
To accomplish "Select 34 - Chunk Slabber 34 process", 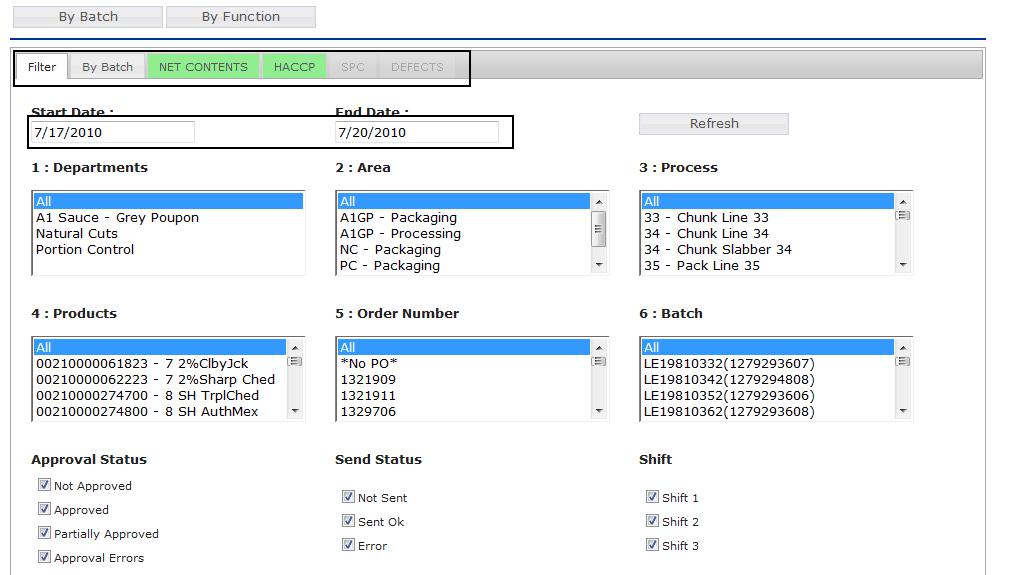I will pos(717,249).
